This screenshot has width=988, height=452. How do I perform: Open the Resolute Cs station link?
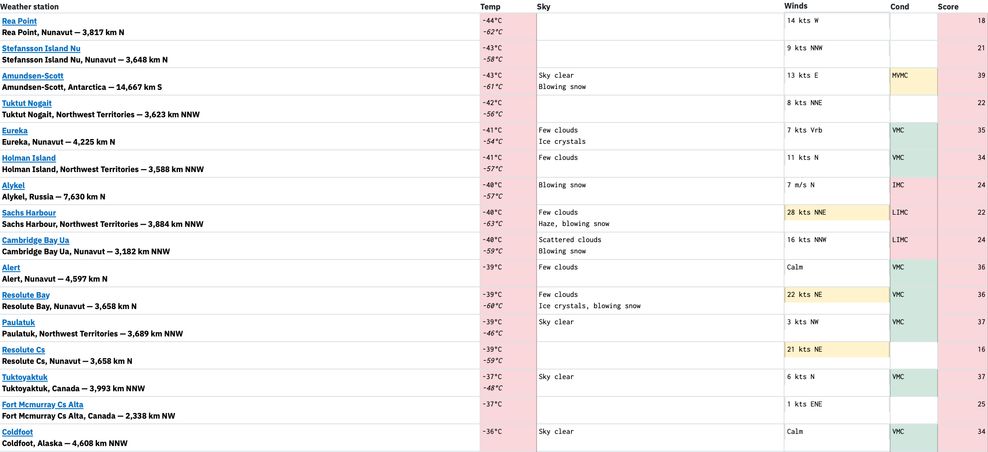23,350
